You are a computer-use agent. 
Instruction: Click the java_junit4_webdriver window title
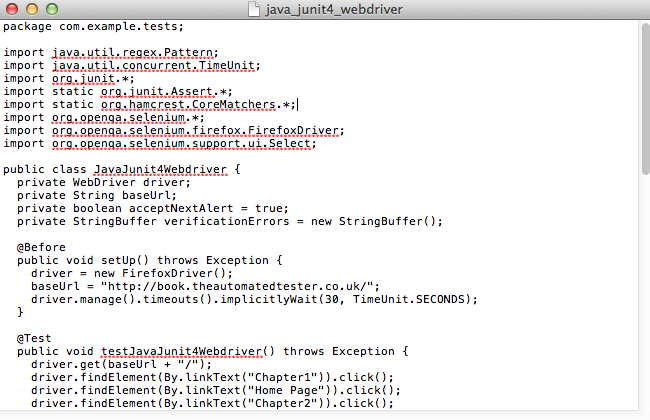pyautogui.click(x=334, y=10)
